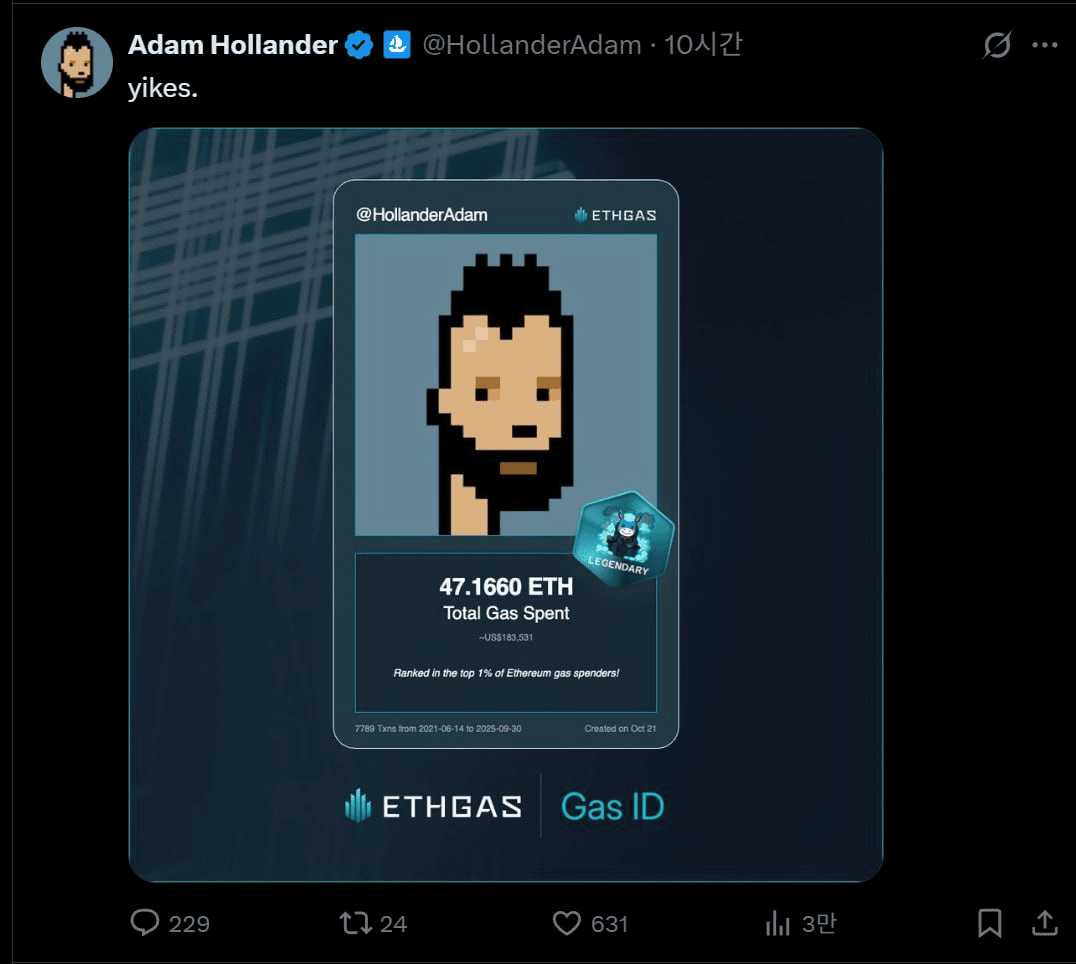Screen dimensions: 1076x964
Task: Open the share menu upload icon
Action: click(x=1044, y=923)
